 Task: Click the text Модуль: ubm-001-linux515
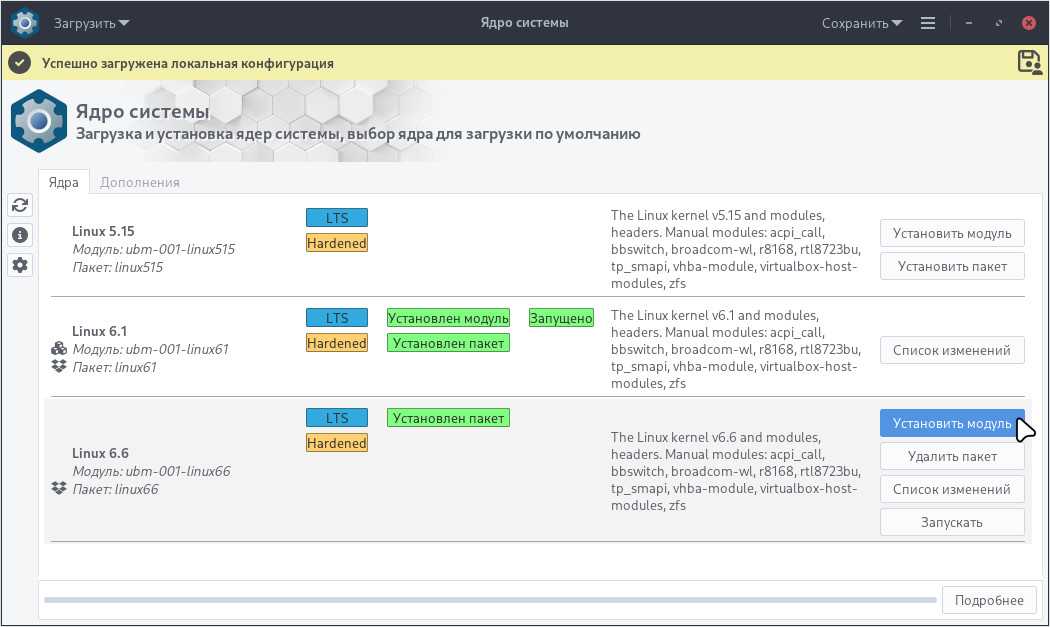[x=153, y=249]
